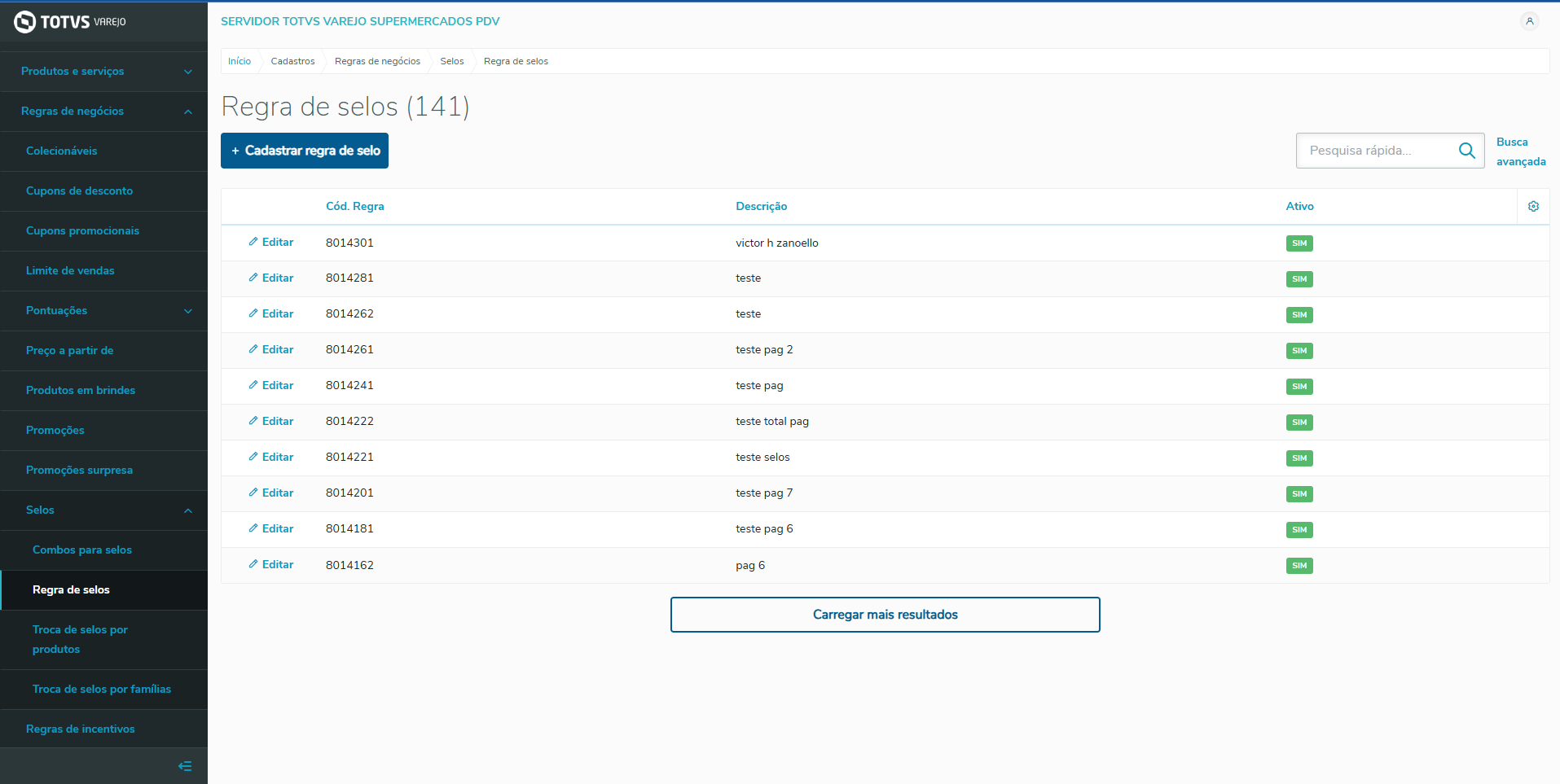Click Carregar mais resultados button
Screen dimensions: 1560x784
pyautogui.click(x=885, y=615)
